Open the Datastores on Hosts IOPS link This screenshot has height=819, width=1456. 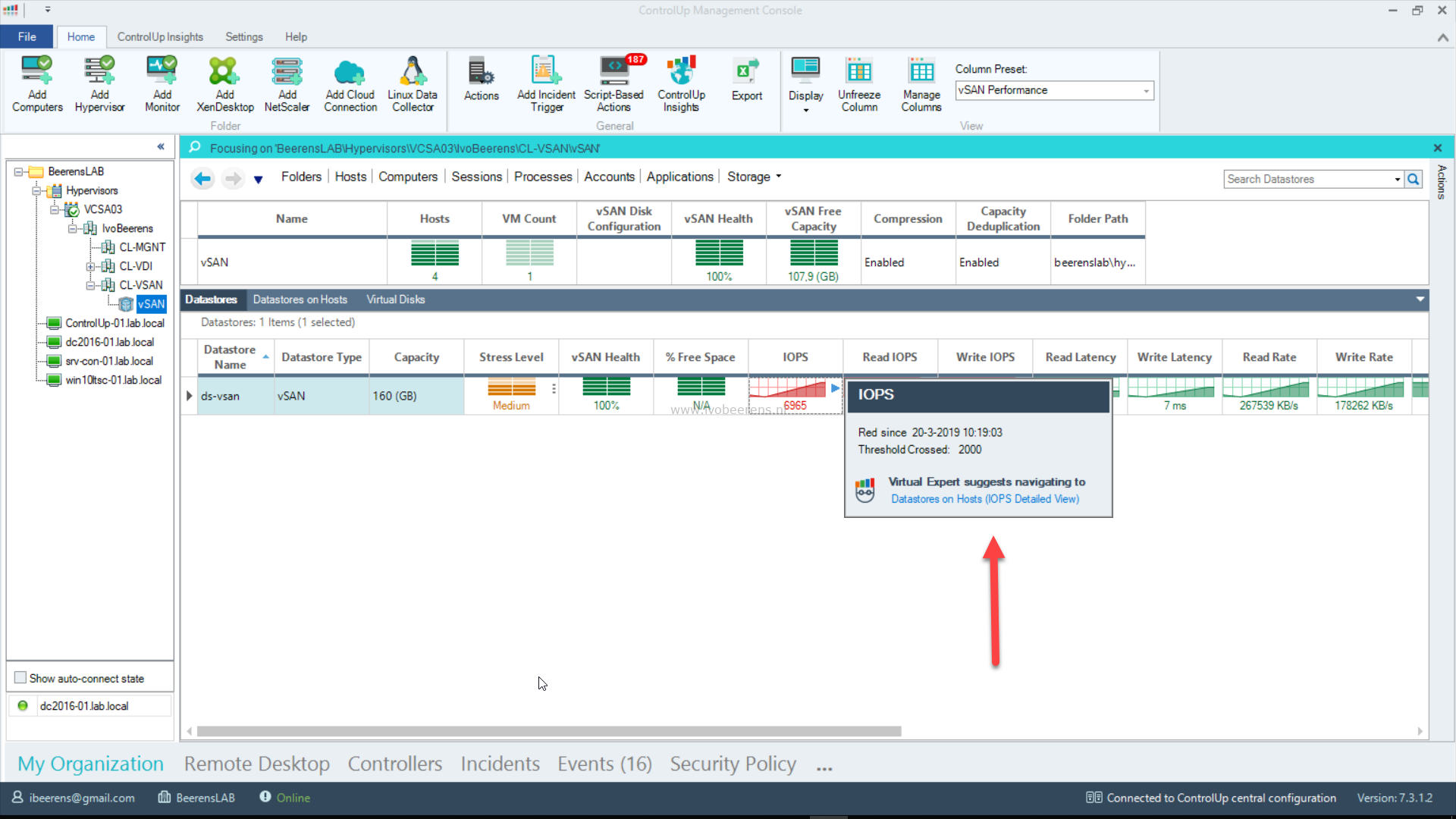coord(985,499)
